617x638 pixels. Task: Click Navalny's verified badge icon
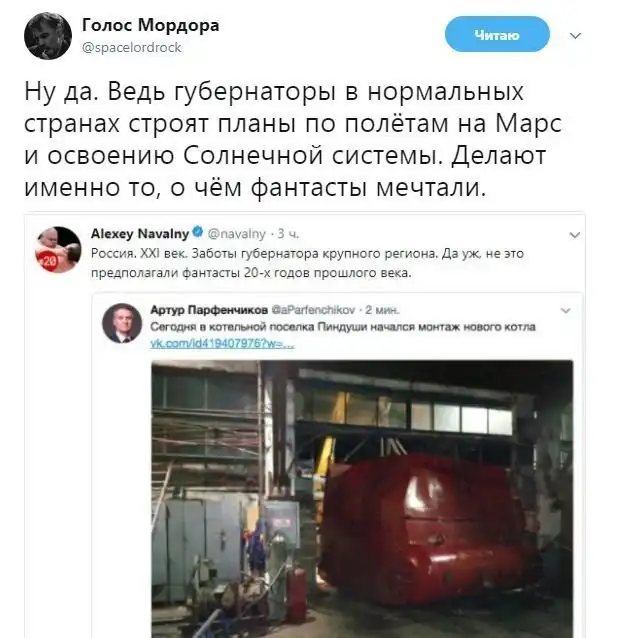(x=197, y=232)
